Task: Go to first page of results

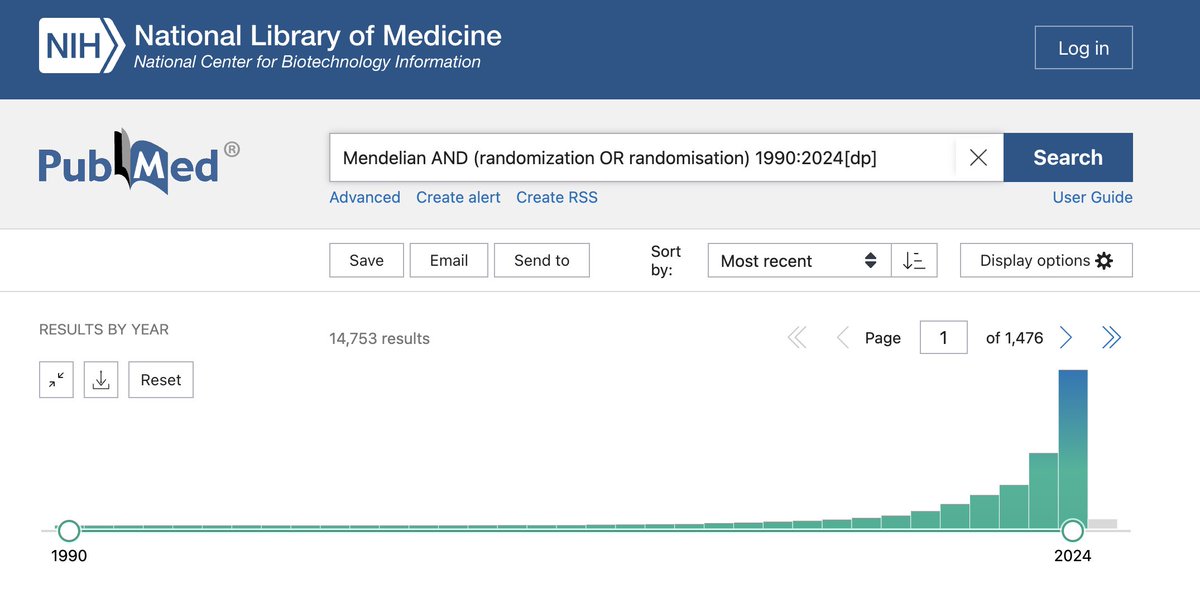Action: [x=797, y=338]
